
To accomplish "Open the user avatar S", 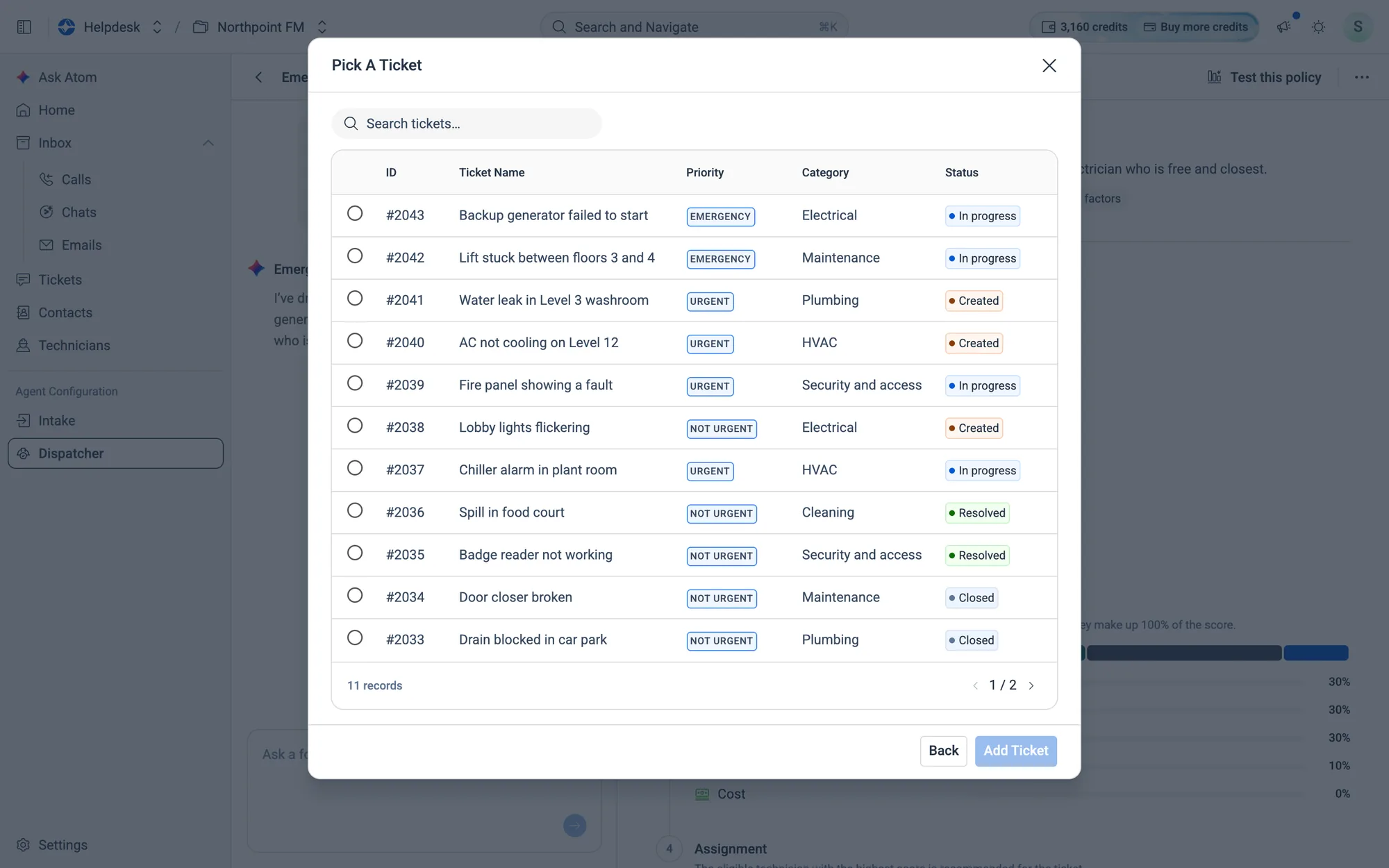I will point(1357,27).
